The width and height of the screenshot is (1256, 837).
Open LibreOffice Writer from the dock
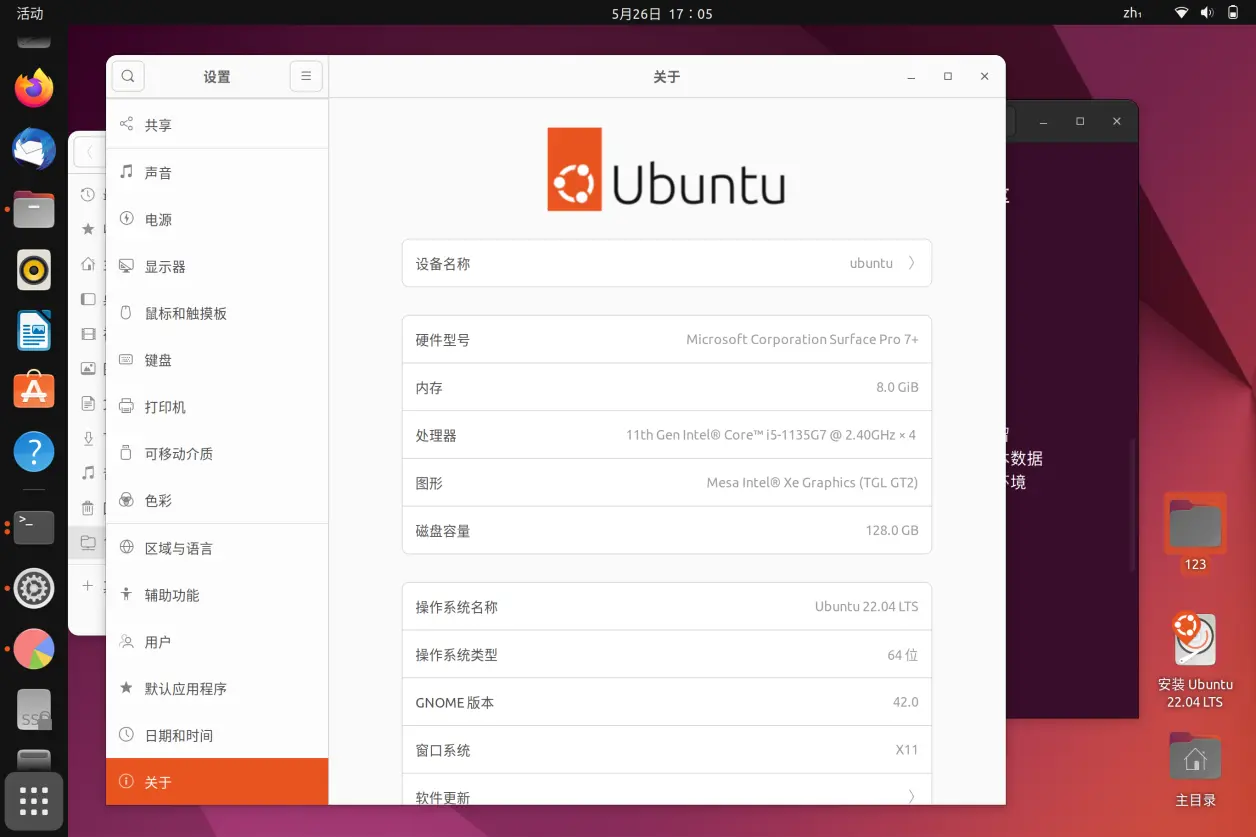34,331
